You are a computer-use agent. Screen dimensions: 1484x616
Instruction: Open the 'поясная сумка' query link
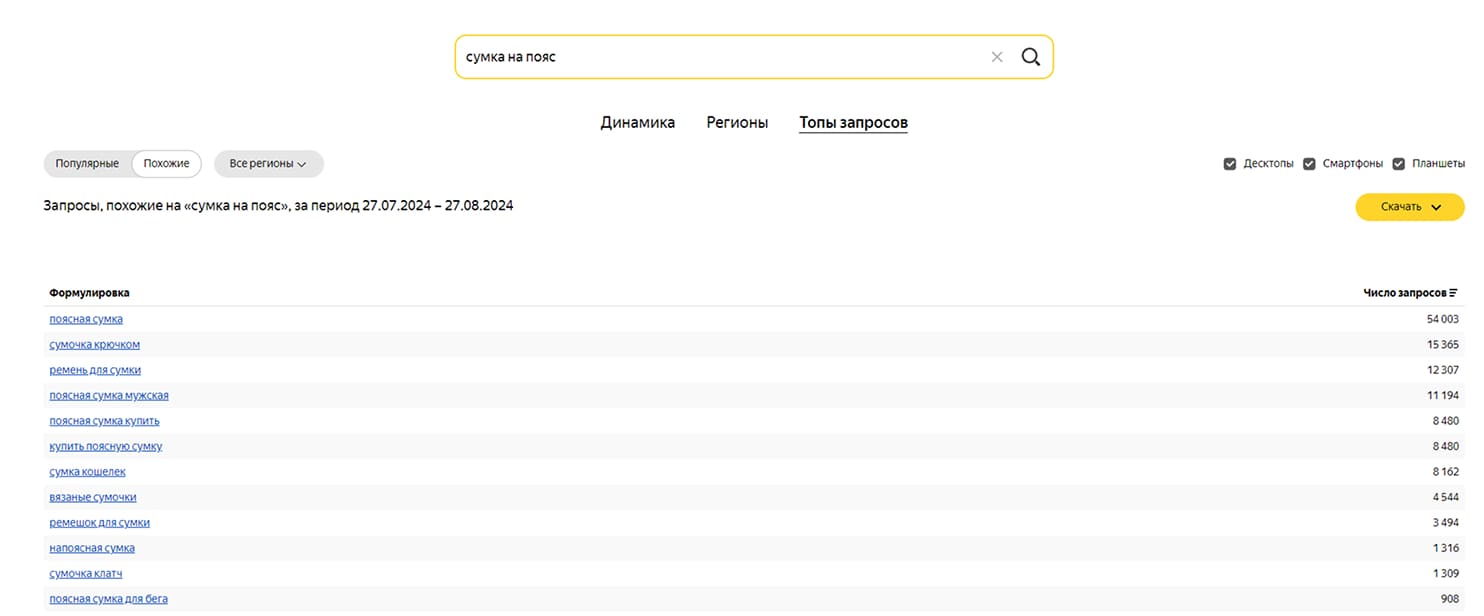[x=86, y=319]
